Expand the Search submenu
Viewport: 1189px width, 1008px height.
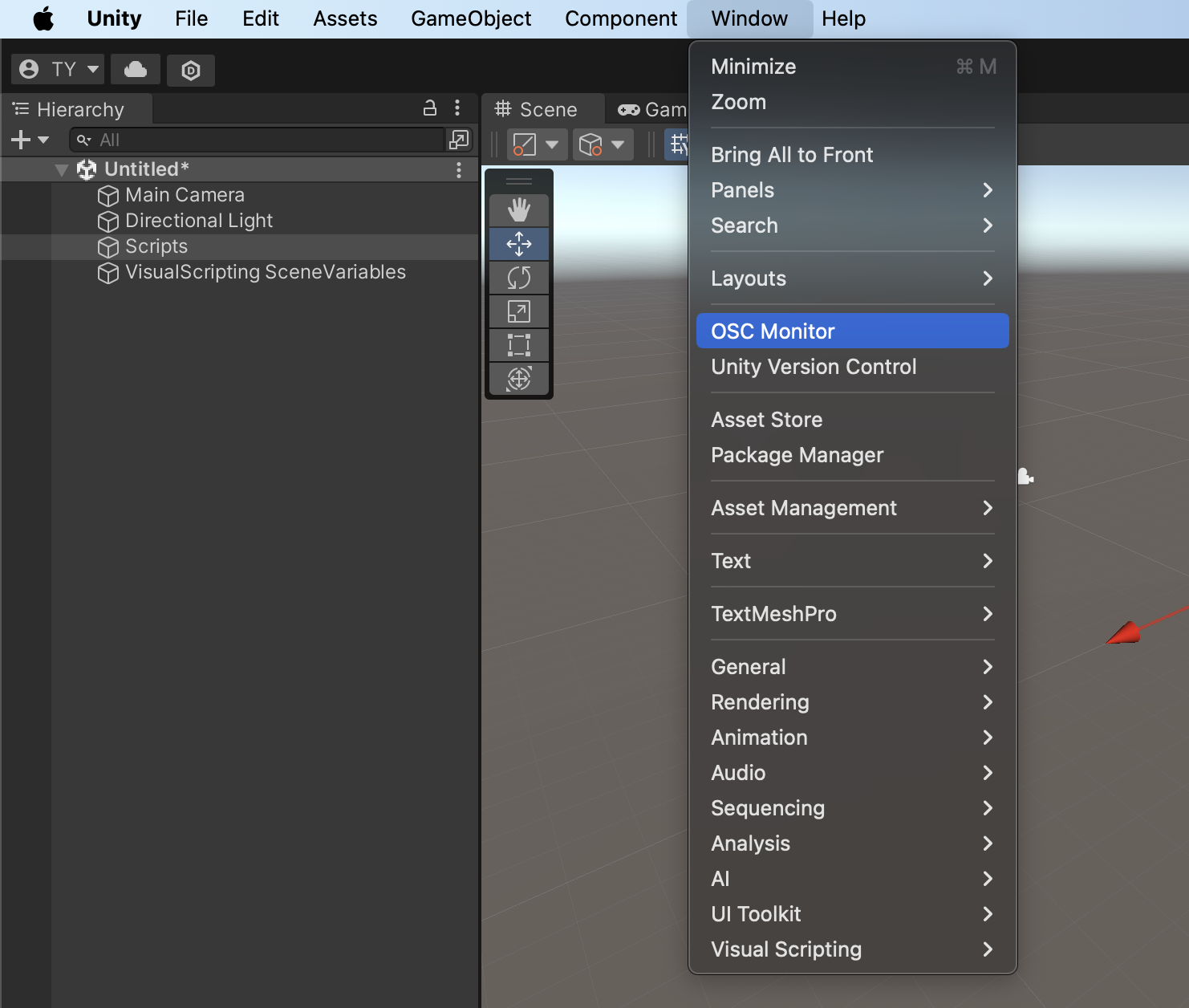(x=853, y=226)
